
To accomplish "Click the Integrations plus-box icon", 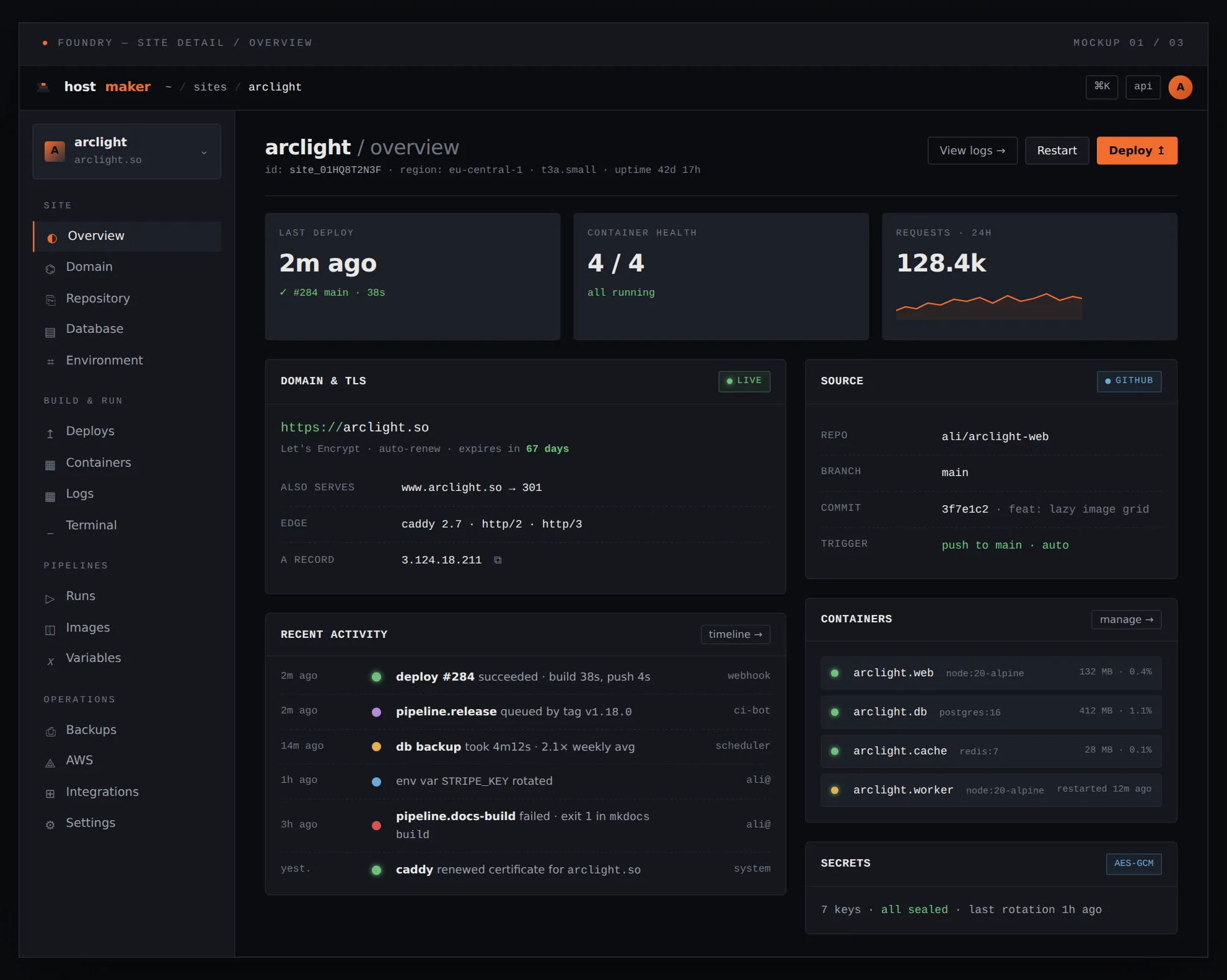I will pyautogui.click(x=50, y=794).
